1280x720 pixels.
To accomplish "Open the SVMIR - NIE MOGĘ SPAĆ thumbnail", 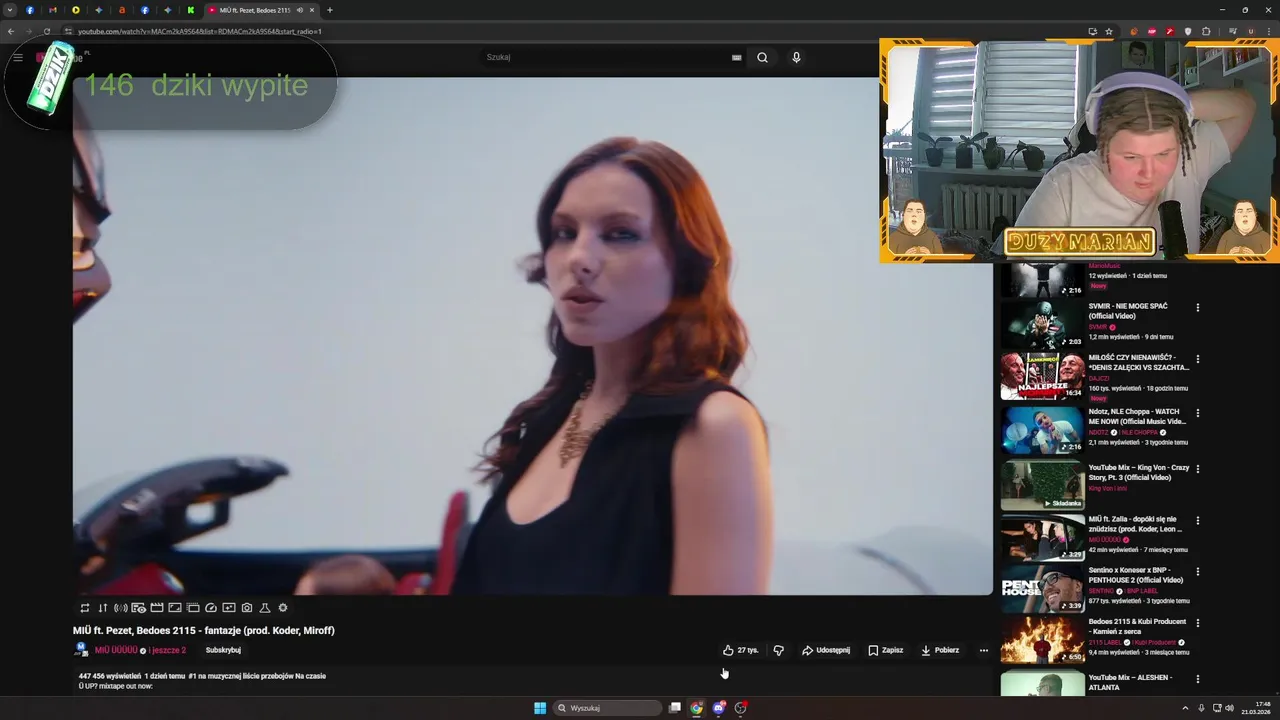I will pyautogui.click(x=1043, y=324).
